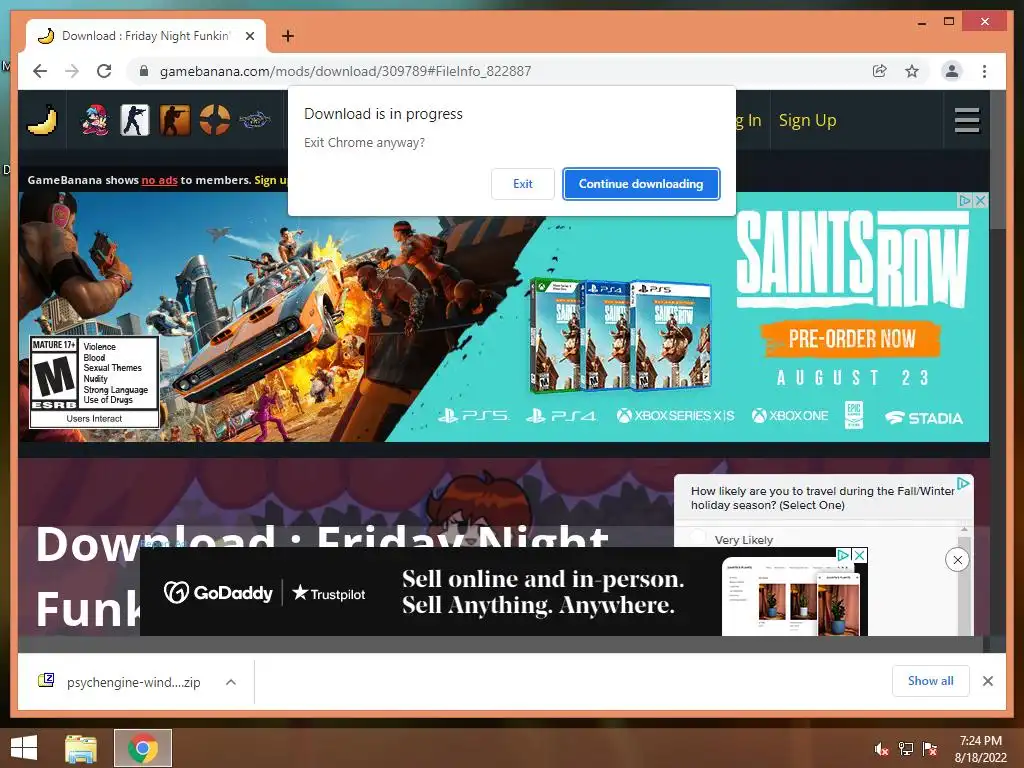Choose Continue downloading
The image size is (1024, 768).
(x=641, y=184)
